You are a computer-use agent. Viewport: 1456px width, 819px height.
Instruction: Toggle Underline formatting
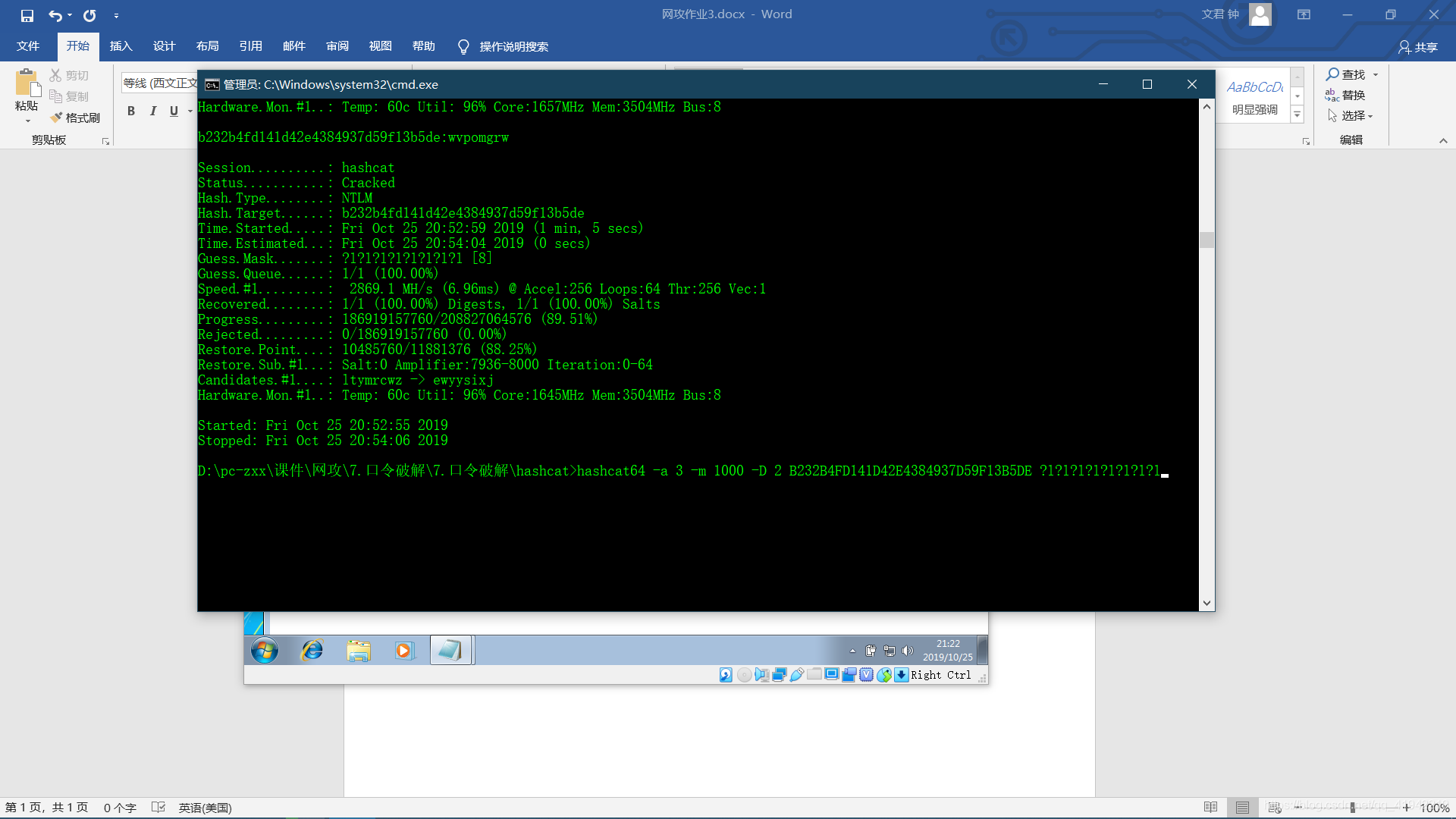click(x=174, y=111)
